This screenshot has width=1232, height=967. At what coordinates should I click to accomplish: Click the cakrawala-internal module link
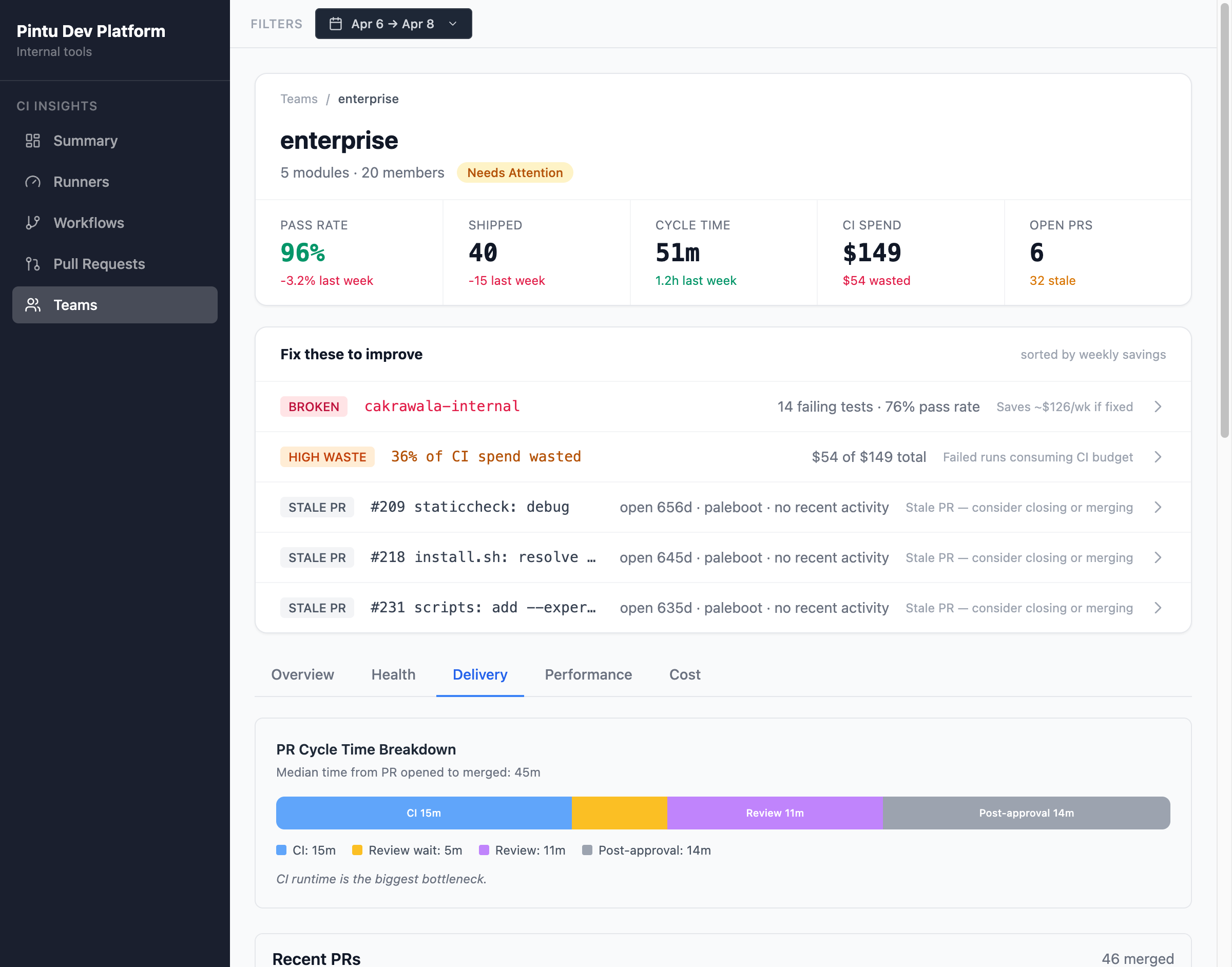pyautogui.click(x=441, y=407)
